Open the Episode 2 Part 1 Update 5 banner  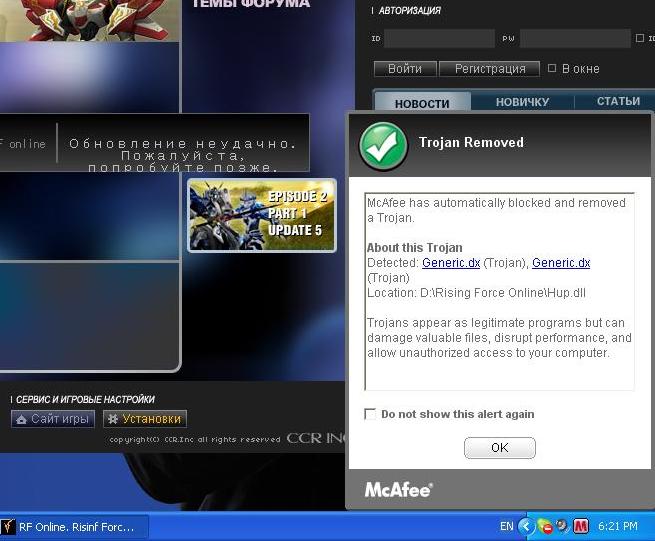pos(262,216)
